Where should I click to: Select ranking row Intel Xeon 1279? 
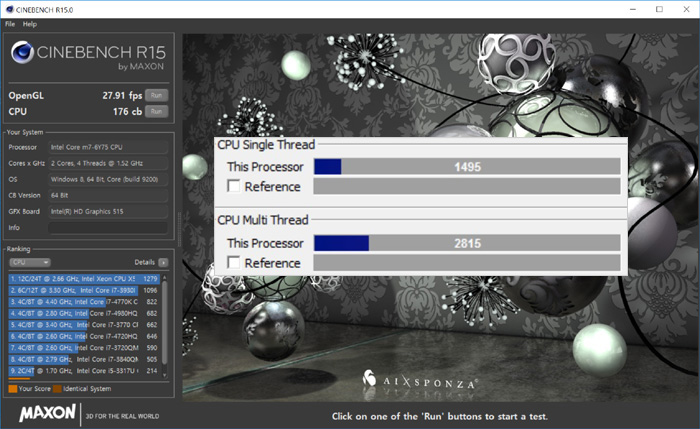[84, 279]
